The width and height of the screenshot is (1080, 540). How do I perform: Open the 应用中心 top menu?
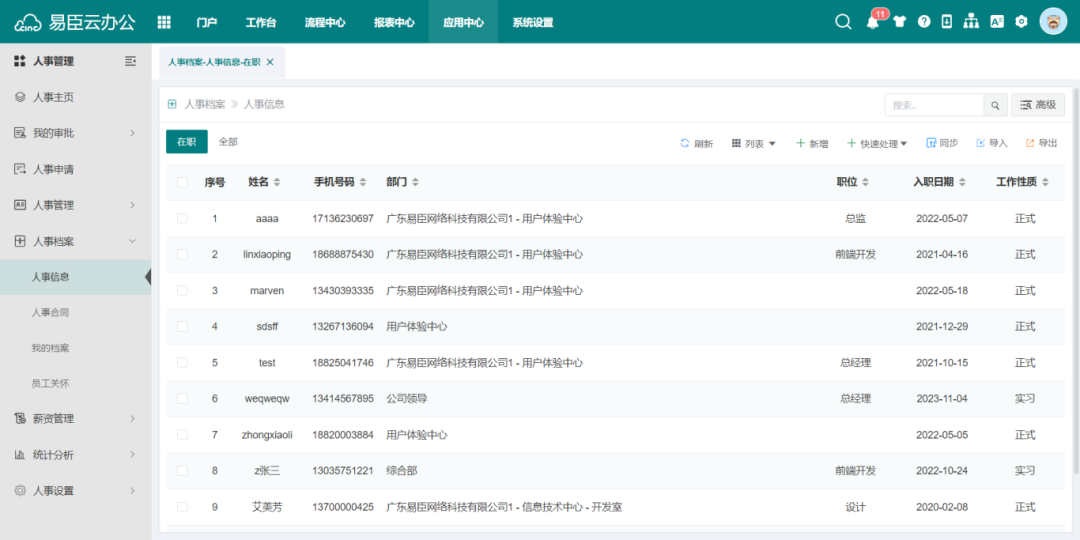tap(463, 22)
